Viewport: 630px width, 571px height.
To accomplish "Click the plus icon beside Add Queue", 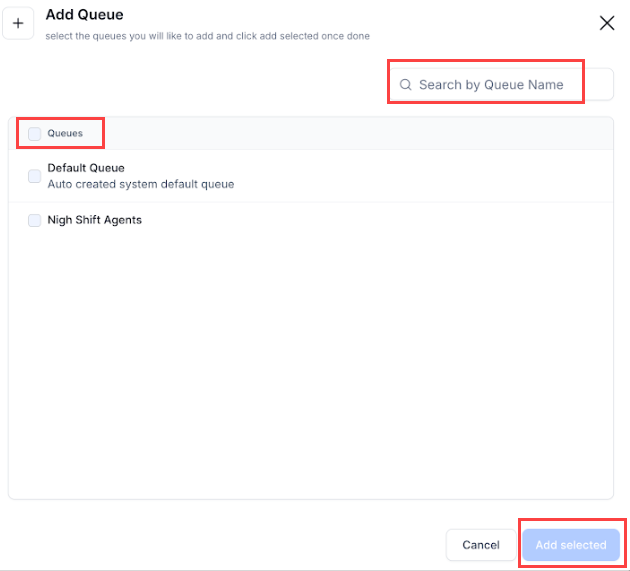I will click(x=18, y=24).
